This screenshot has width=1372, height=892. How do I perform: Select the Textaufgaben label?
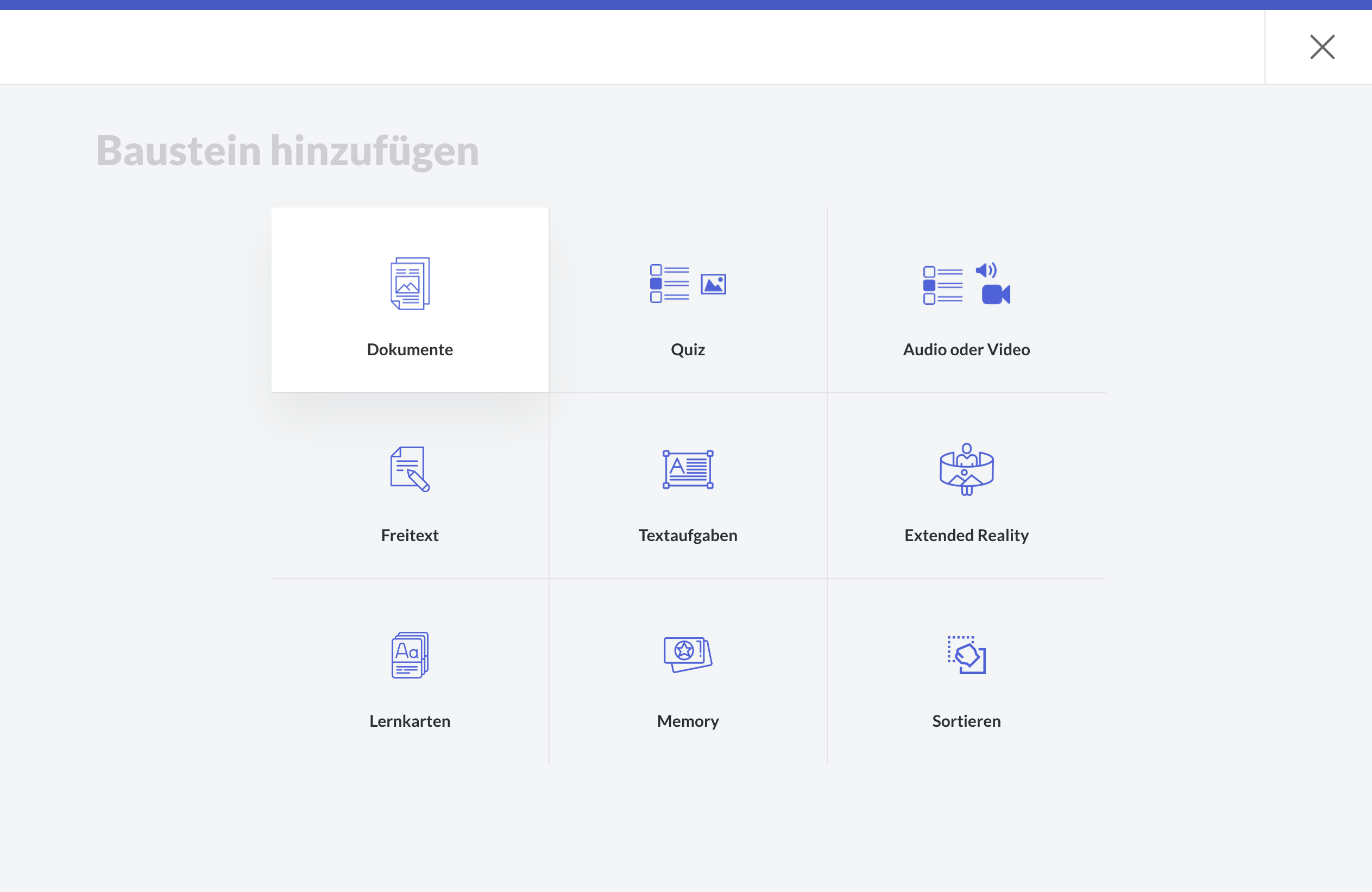coord(688,535)
